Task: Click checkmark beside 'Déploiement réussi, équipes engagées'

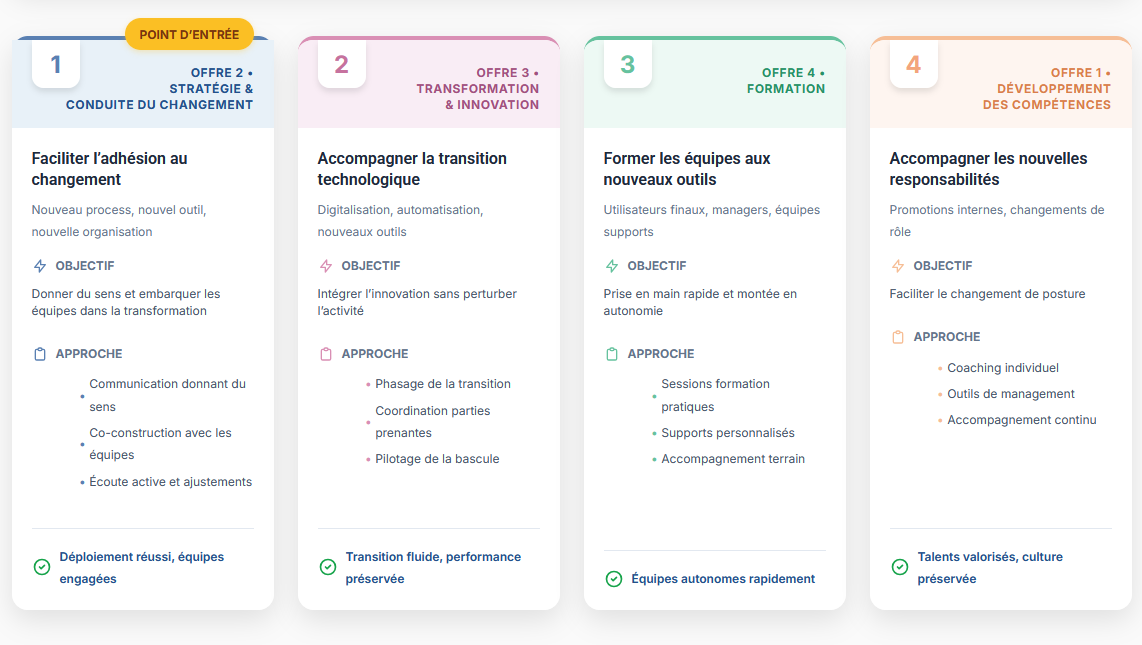Action: click(42, 567)
